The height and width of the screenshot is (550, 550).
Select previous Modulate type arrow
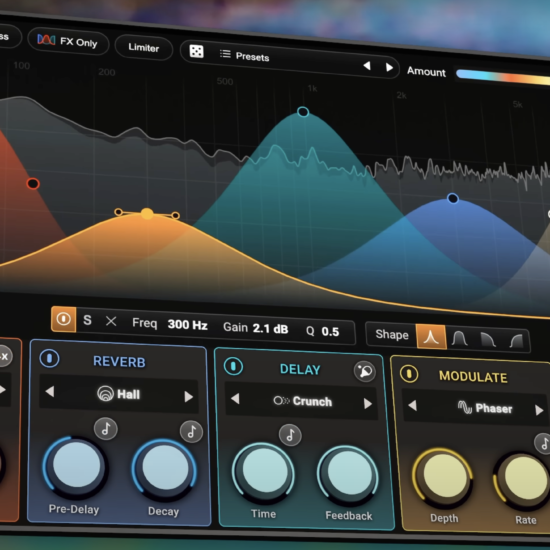point(412,406)
